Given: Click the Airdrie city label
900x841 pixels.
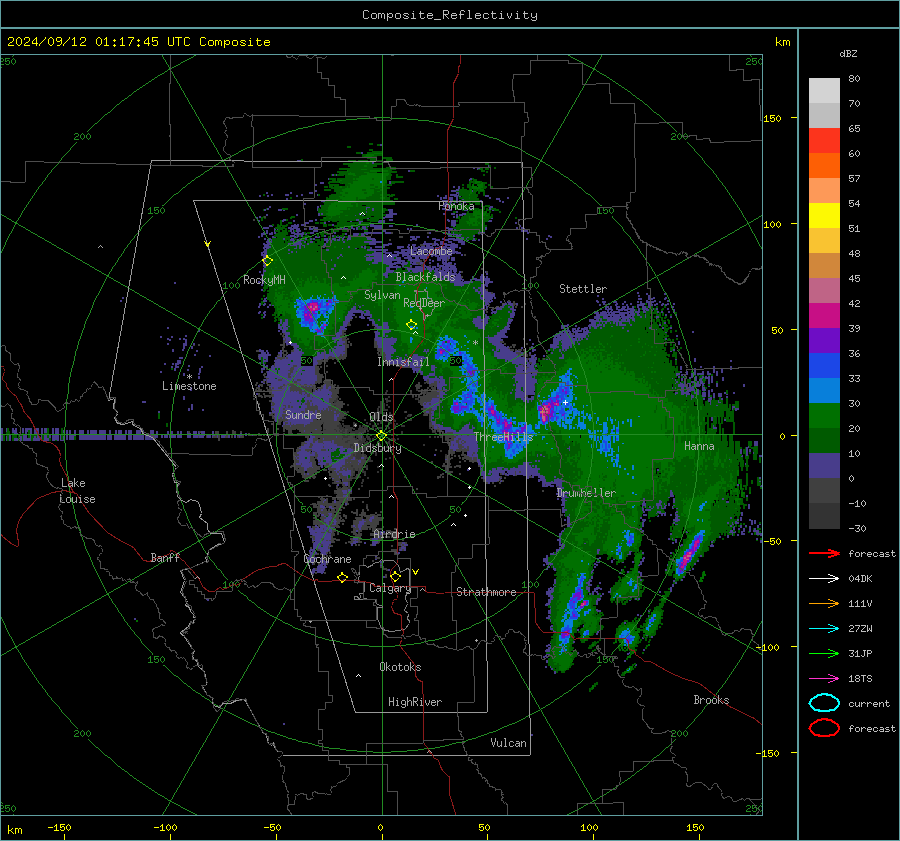Looking at the screenshot, I should pos(394,534).
